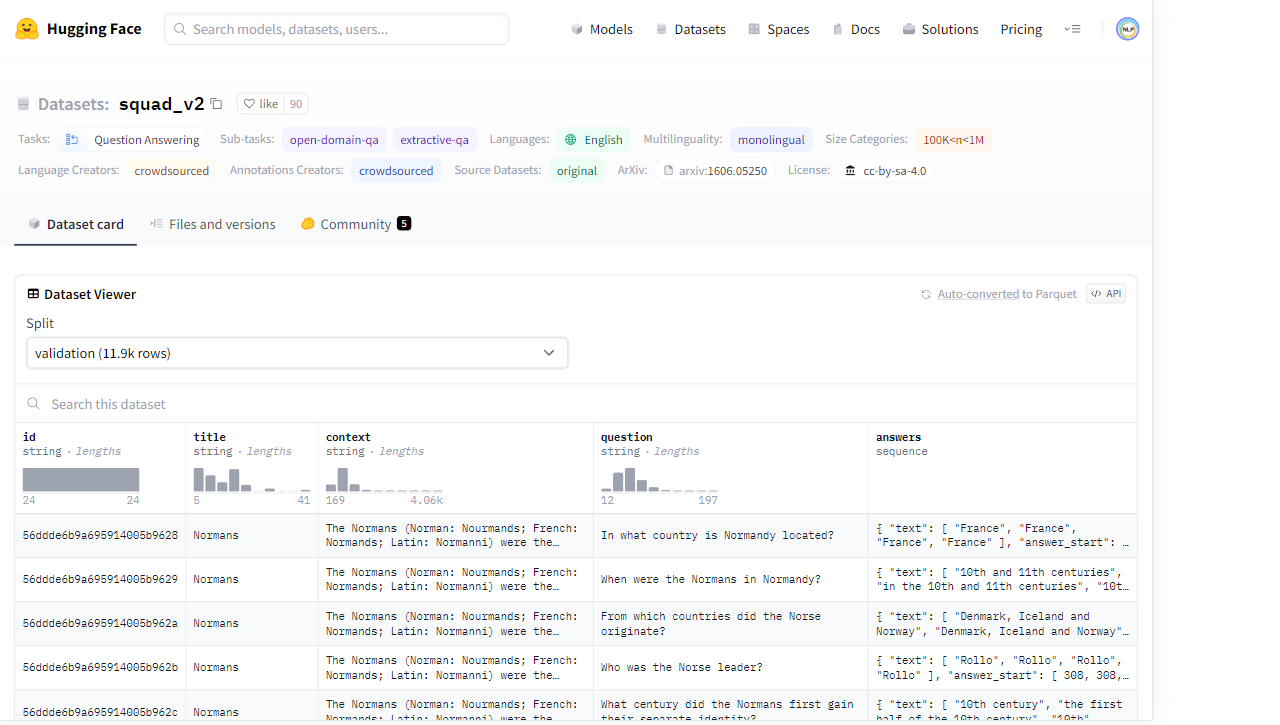Click the Dataset Viewer table icon

pos(33,294)
